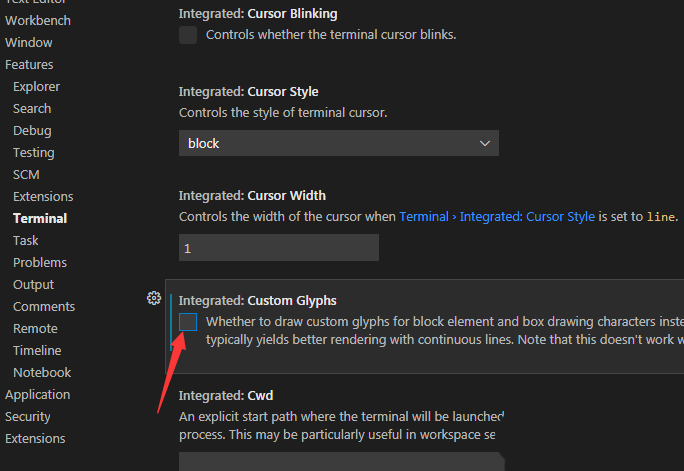Open the Workbench settings category
The height and width of the screenshot is (471, 684).
(38, 21)
